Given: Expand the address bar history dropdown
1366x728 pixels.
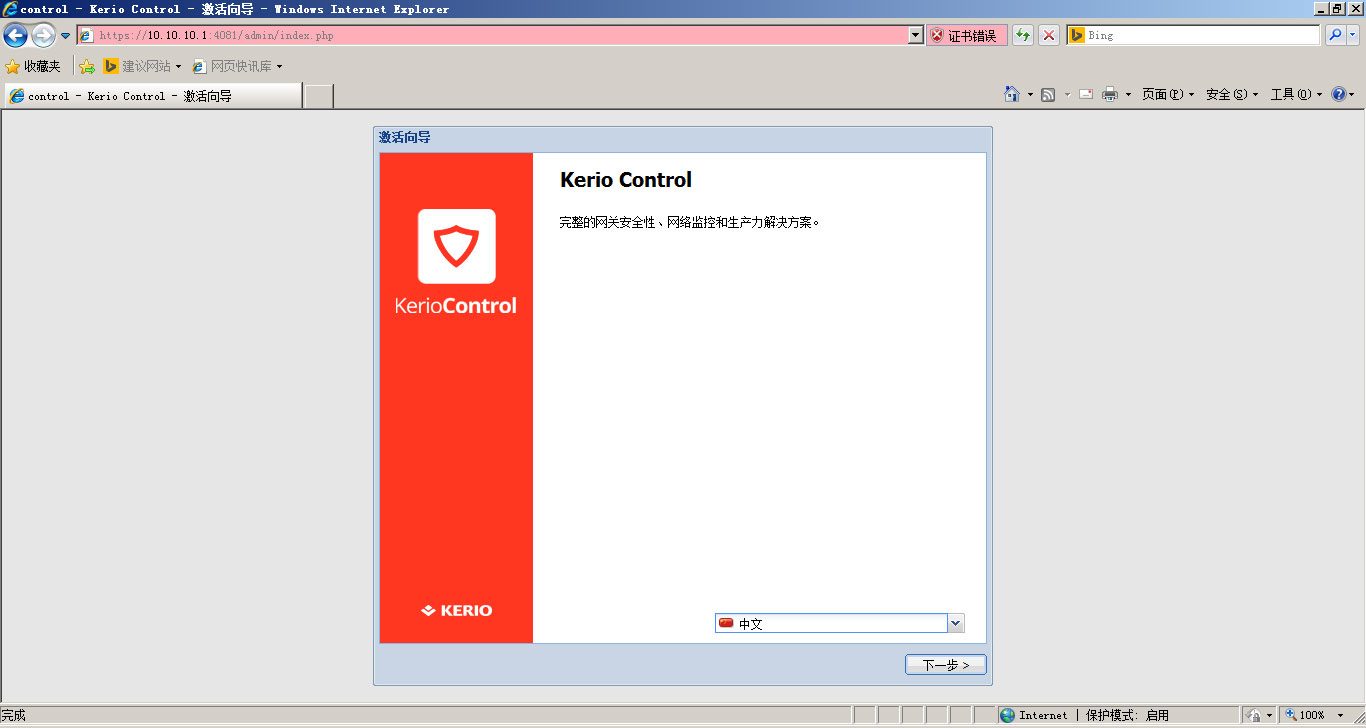Looking at the screenshot, I should coord(915,35).
